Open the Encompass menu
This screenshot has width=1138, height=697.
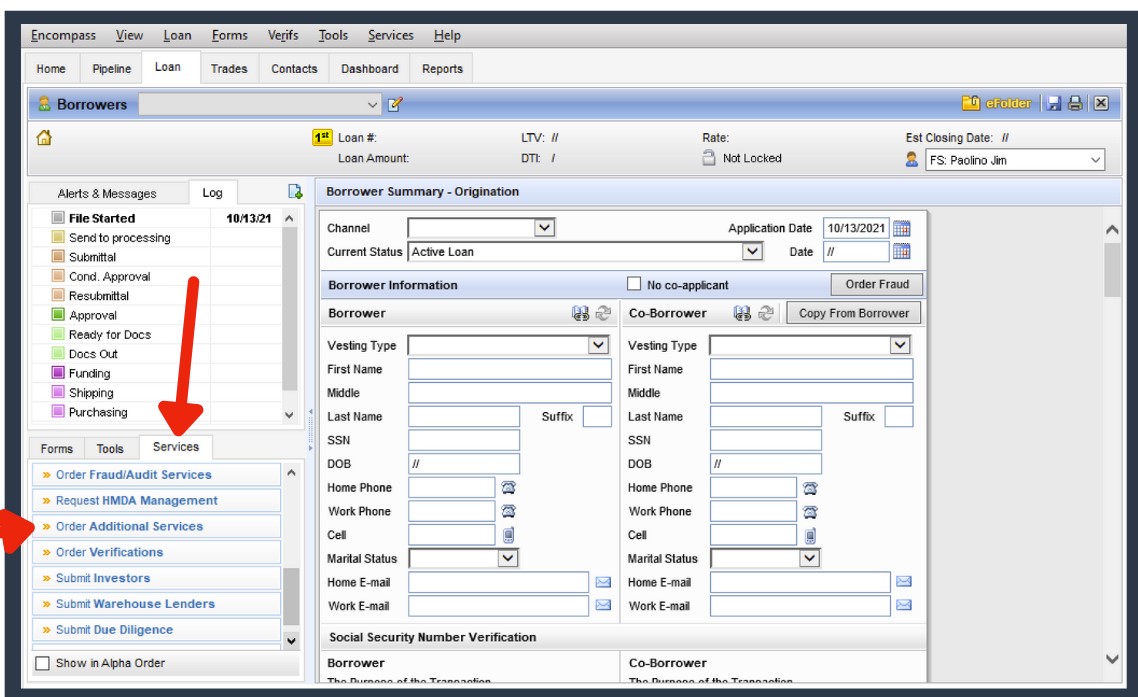click(x=63, y=35)
